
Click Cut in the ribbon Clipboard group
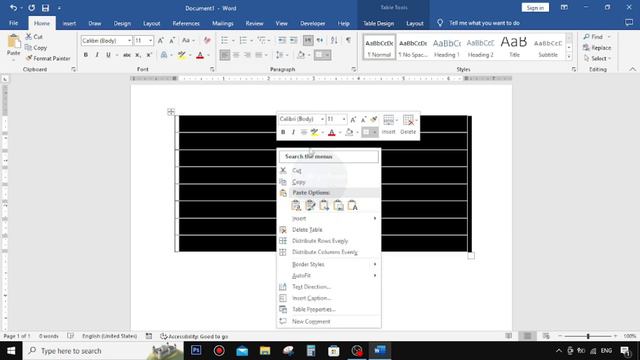coord(34,37)
